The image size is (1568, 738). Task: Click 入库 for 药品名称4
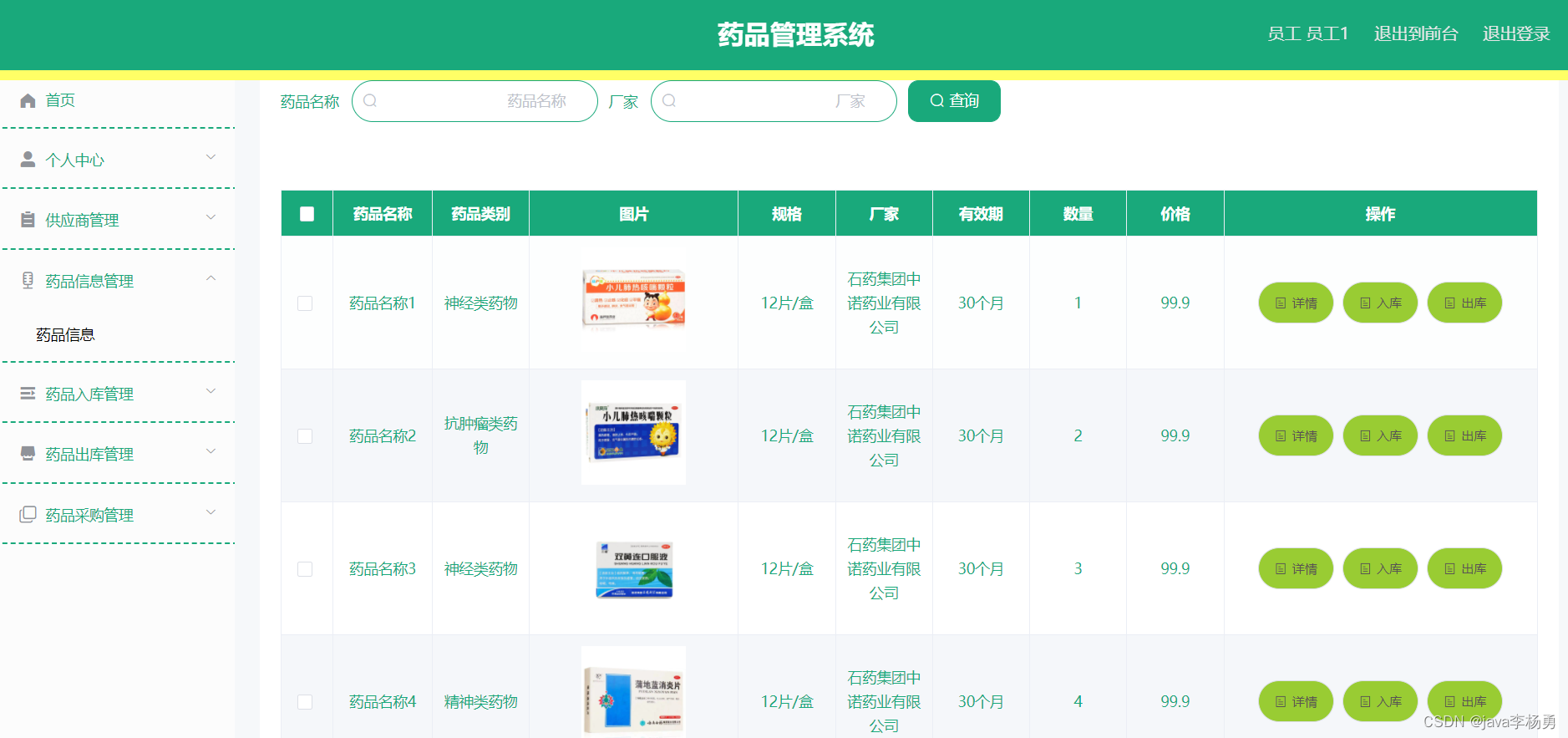point(1380,701)
